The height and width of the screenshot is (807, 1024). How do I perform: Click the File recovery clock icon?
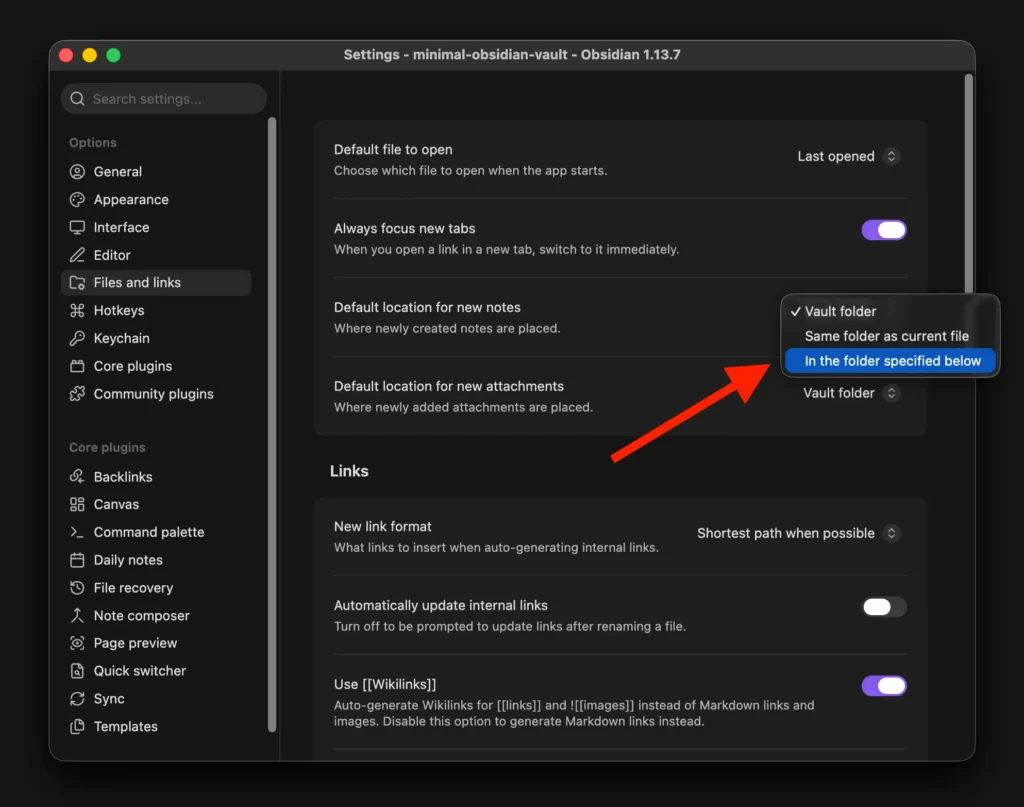pos(77,588)
